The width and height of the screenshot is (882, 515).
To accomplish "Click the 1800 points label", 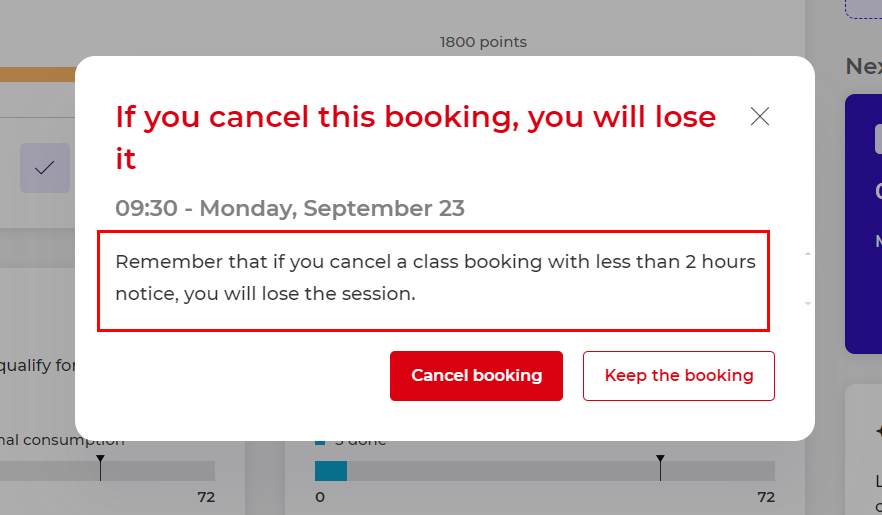I will coord(483,42).
